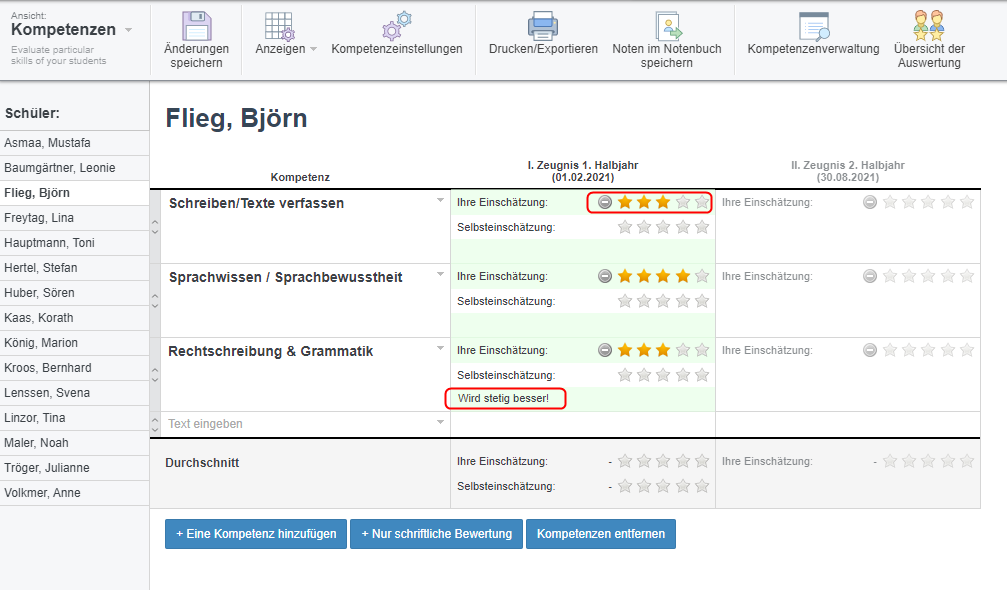Select student Hertel, Stefan

pyautogui.click(x=74, y=268)
